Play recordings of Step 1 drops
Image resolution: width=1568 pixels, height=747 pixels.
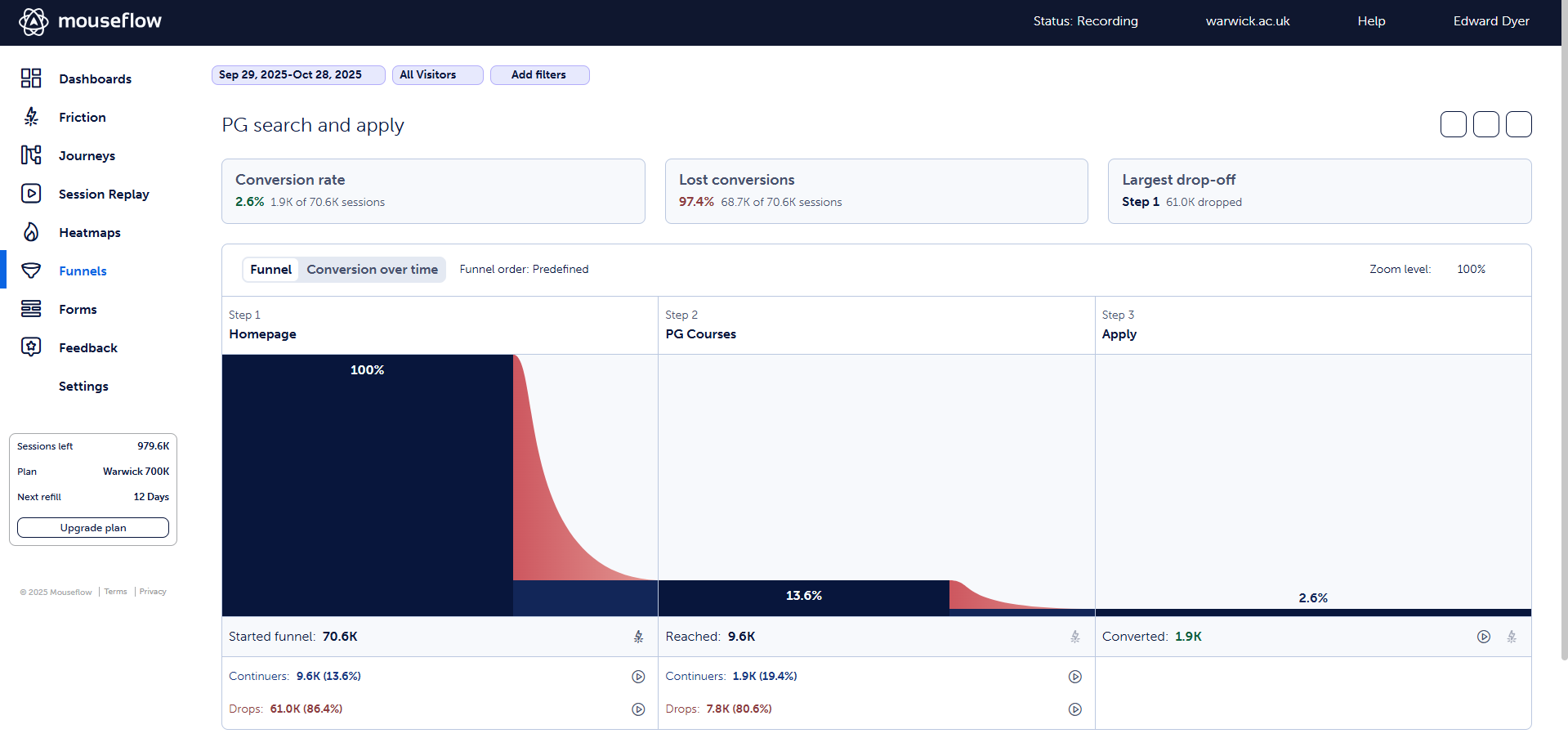pos(638,709)
